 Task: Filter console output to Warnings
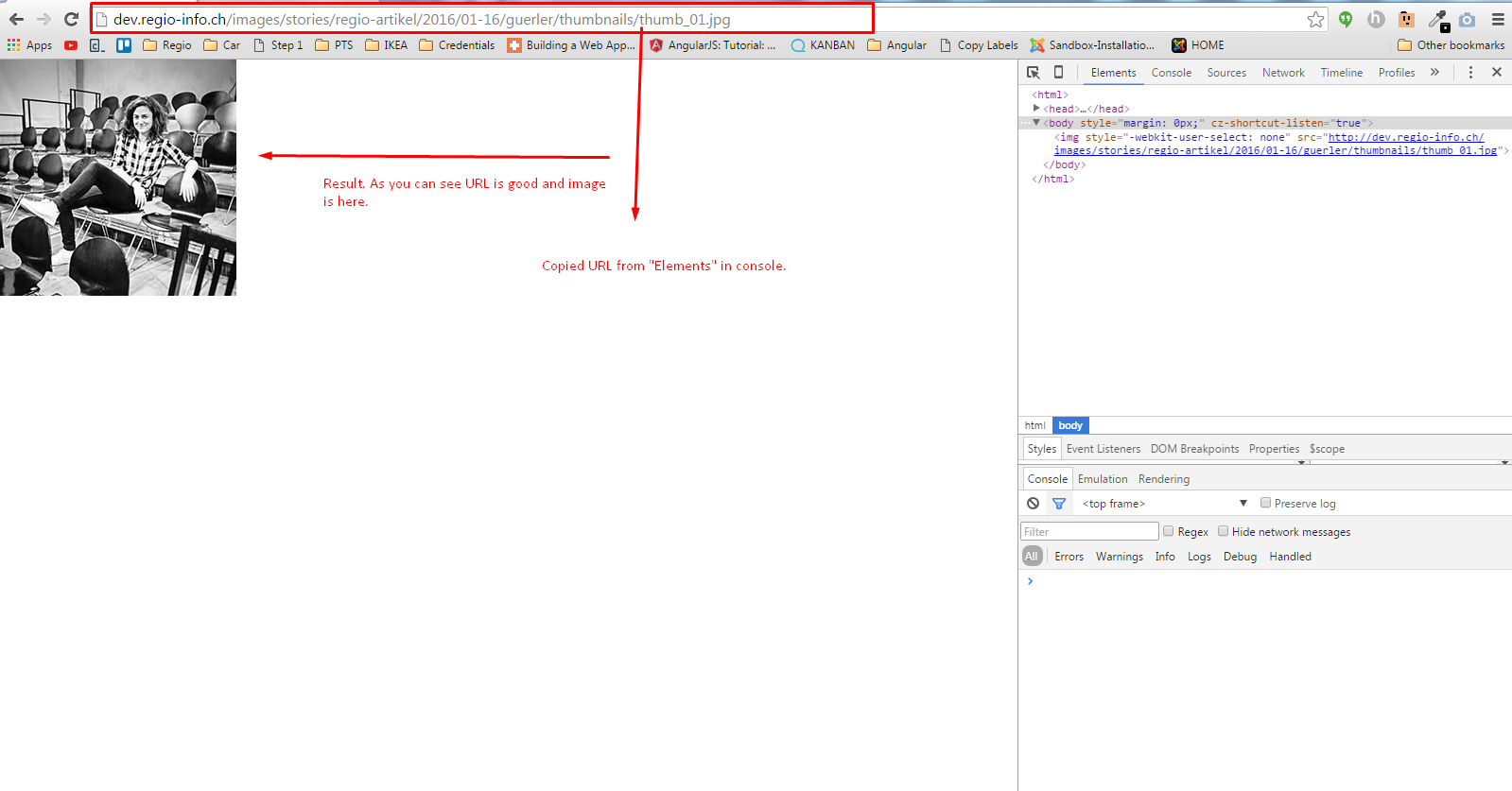pos(1120,557)
